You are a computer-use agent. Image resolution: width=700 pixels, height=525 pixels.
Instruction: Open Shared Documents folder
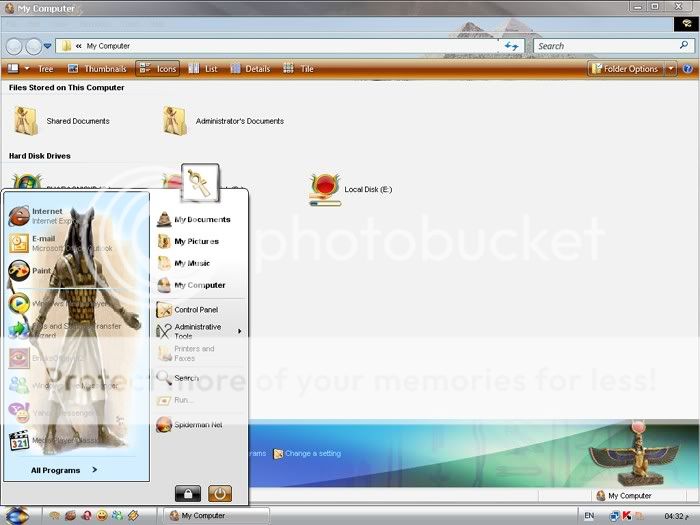point(62,121)
